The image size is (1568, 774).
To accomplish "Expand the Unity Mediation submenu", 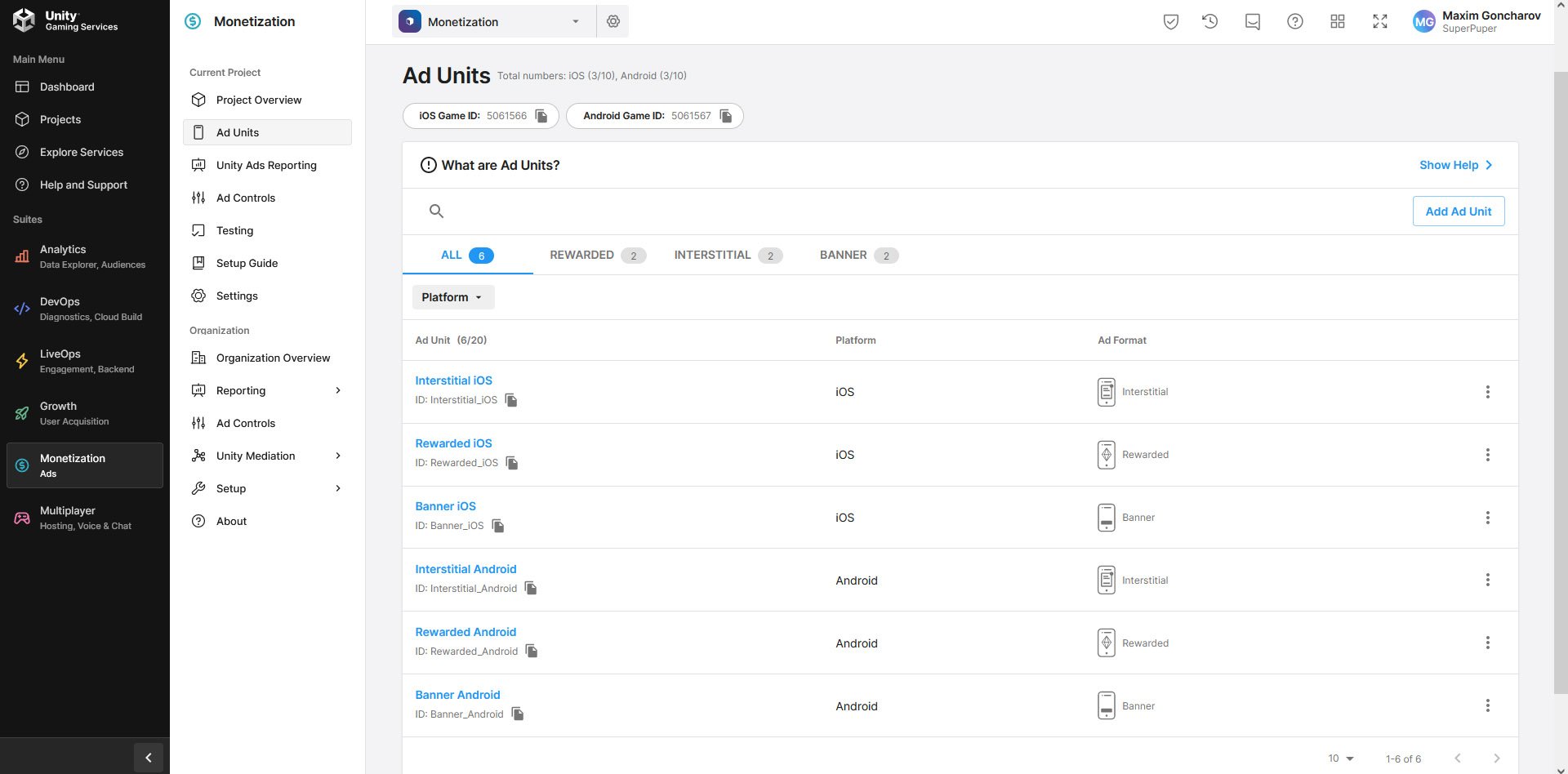I will pyautogui.click(x=338, y=456).
